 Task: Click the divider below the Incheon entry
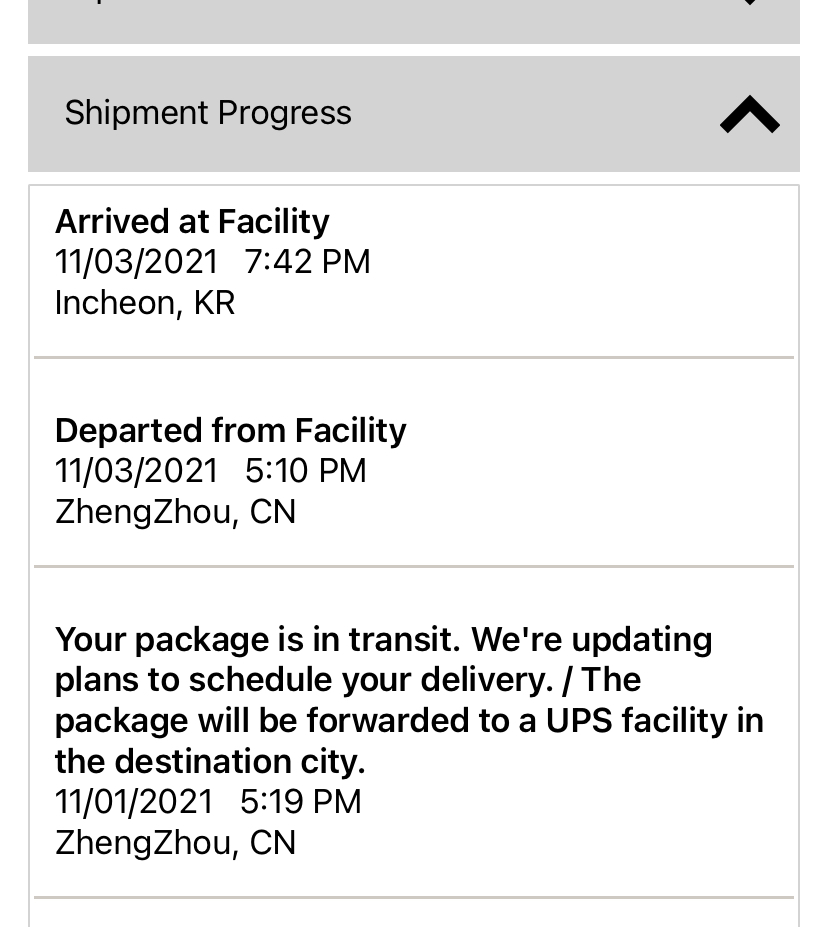[x=414, y=357]
